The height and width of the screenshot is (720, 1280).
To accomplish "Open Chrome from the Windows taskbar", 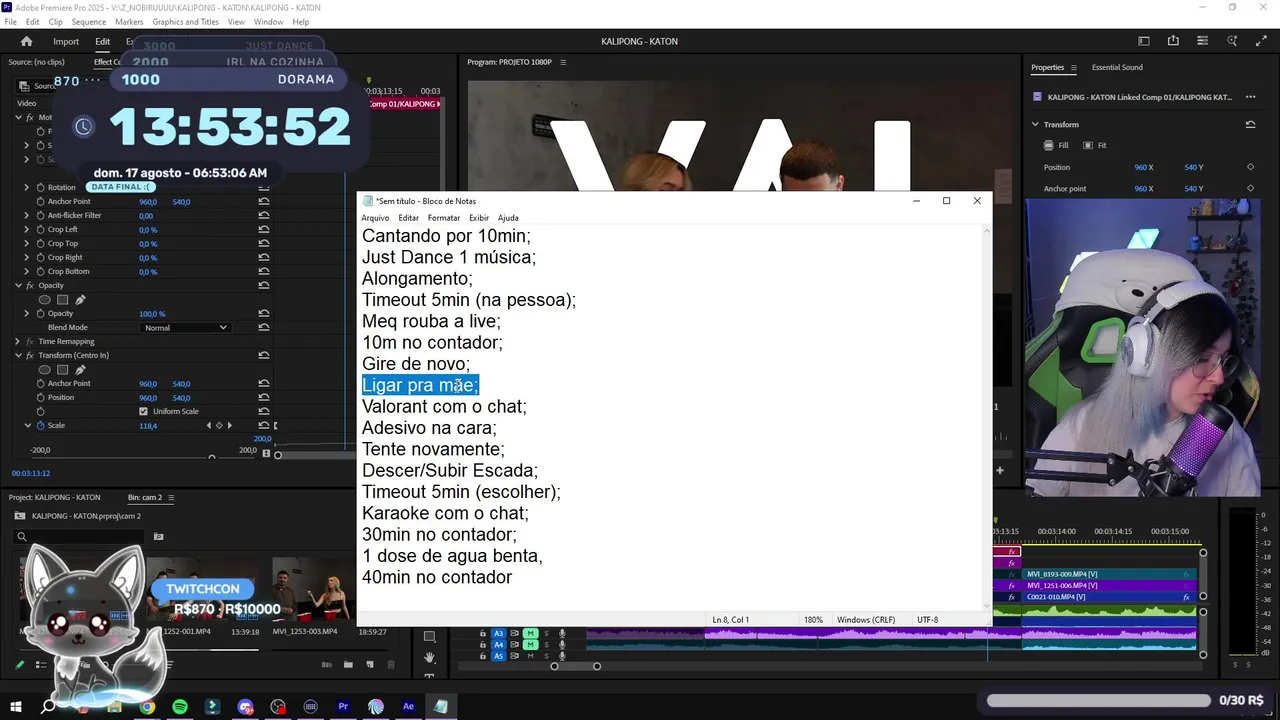I will (x=147, y=706).
